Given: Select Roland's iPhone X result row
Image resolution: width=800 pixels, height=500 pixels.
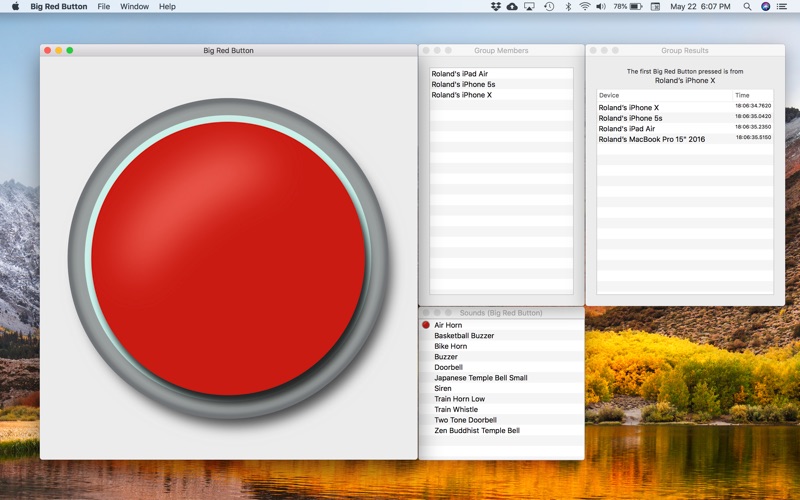Looking at the screenshot, I should (685, 108).
